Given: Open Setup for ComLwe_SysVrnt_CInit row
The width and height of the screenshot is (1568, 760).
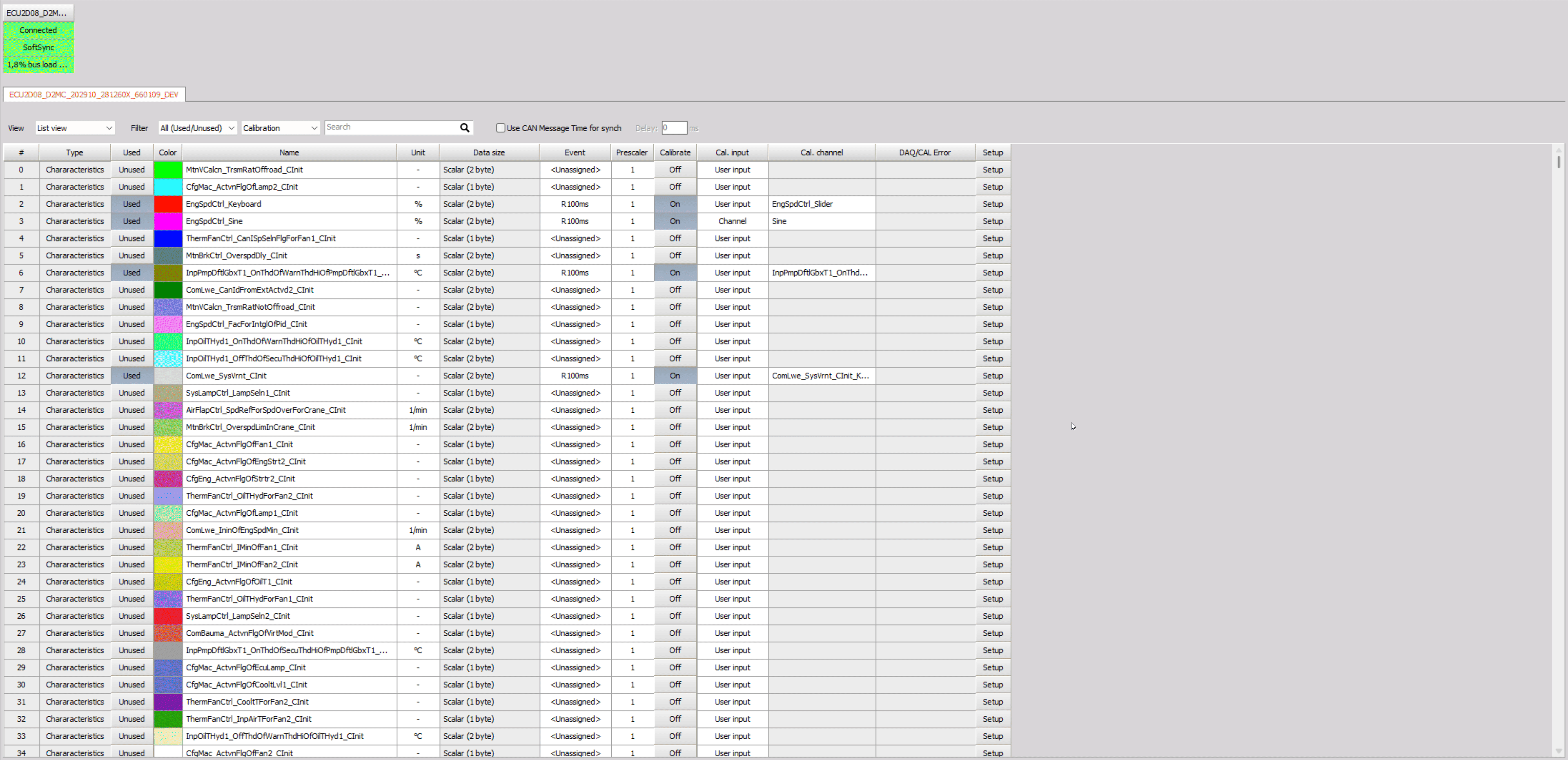Looking at the screenshot, I should tap(992, 376).
